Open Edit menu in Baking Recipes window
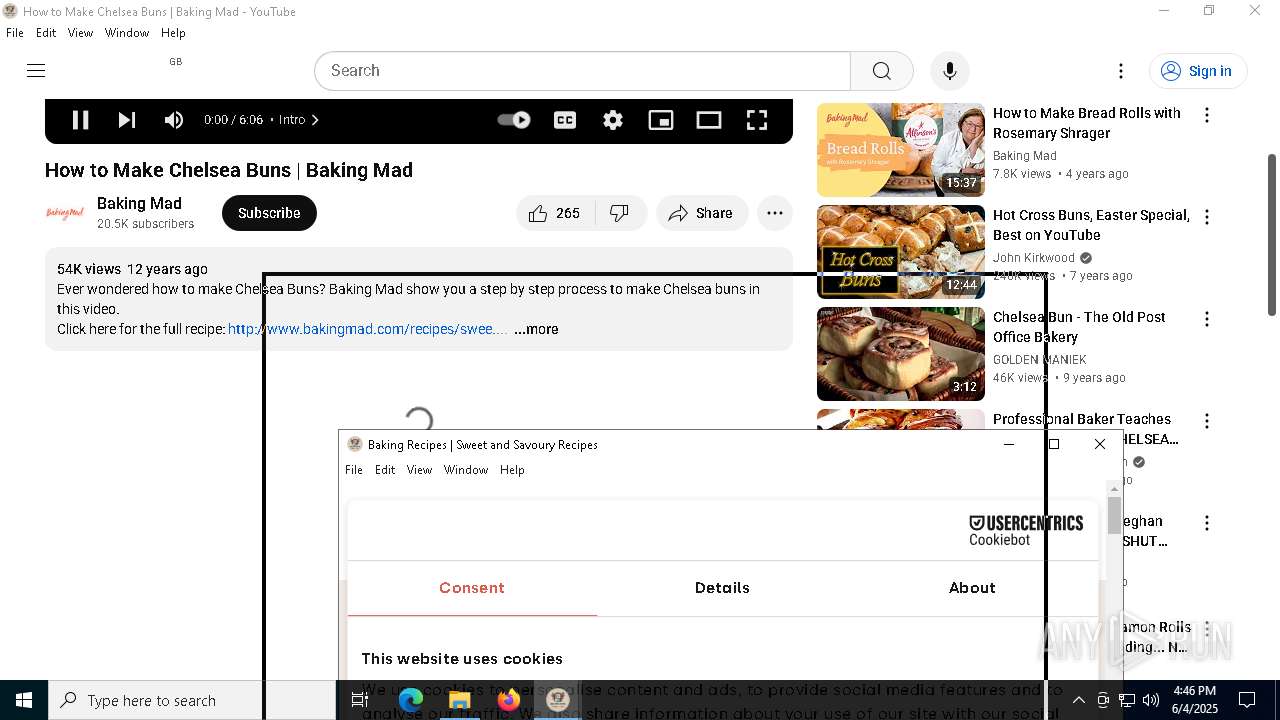The width and height of the screenshot is (1280, 720). click(x=385, y=470)
